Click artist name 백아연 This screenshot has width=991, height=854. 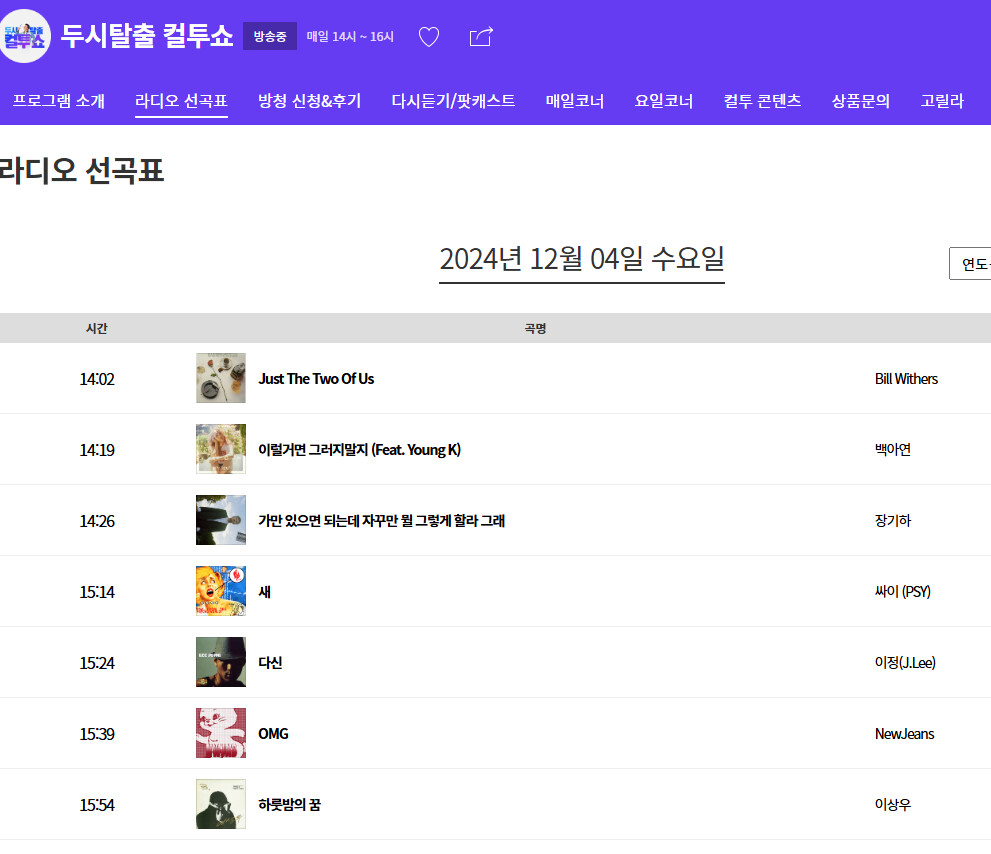point(892,449)
